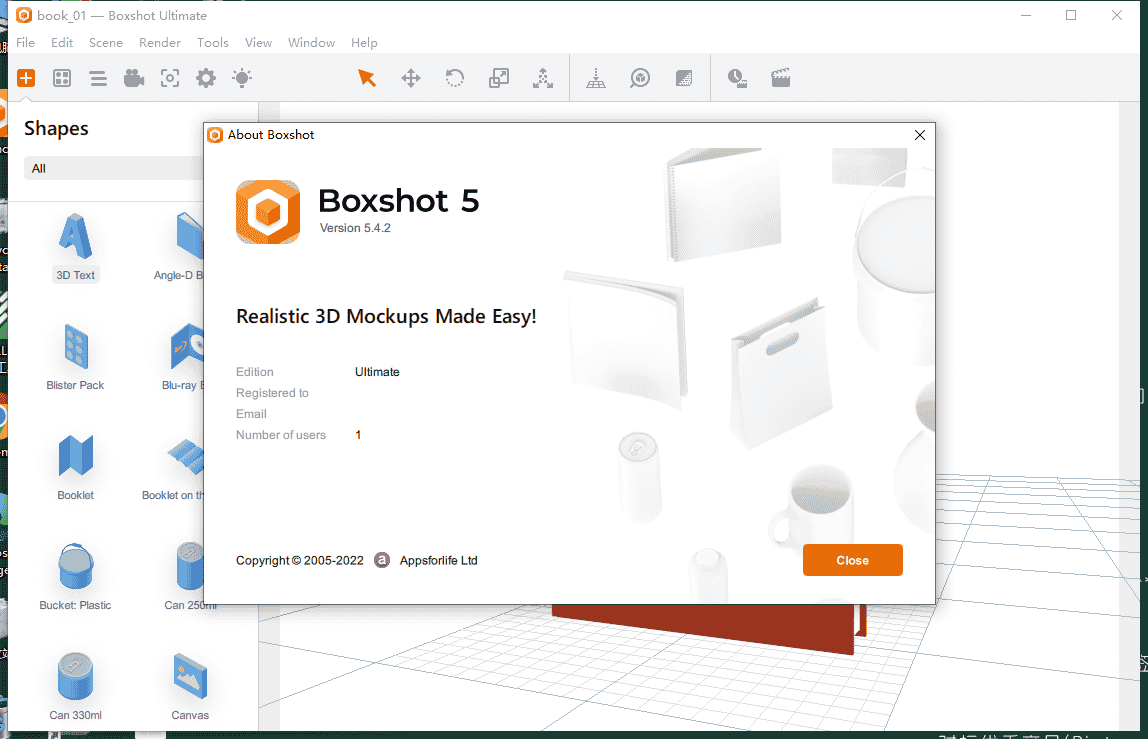This screenshot has height=739, width=1148.
Task: Pick the Bucket: Plastic shape
Action: [76, 577]
